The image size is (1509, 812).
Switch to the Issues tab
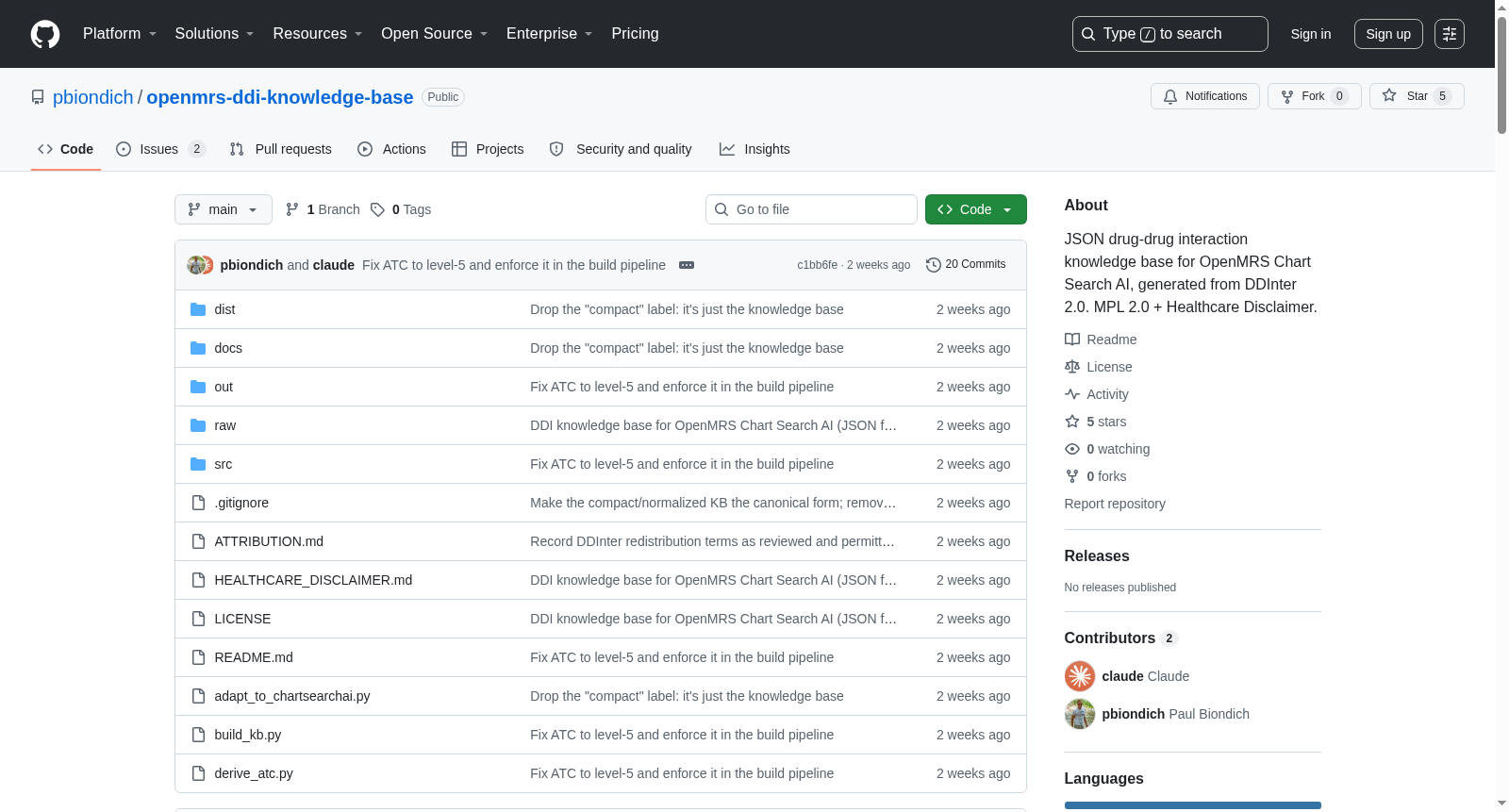[160, 149]
